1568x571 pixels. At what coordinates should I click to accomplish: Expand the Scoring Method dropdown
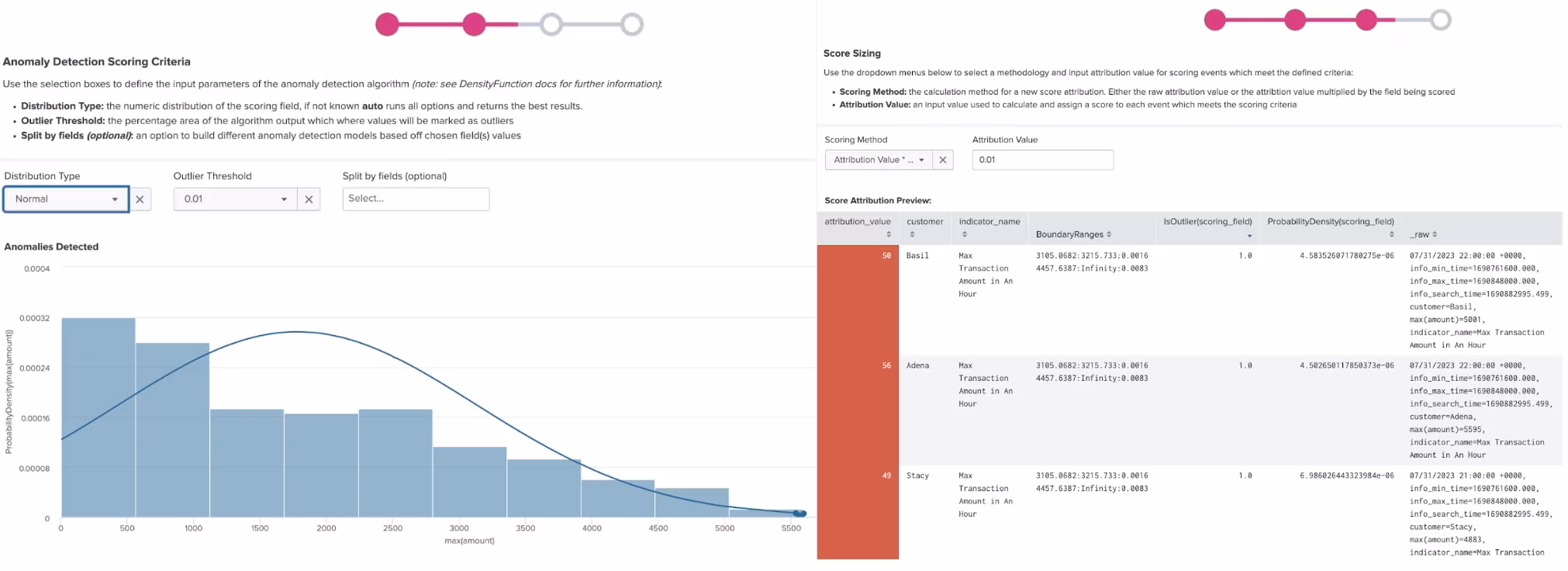point(878,160)
